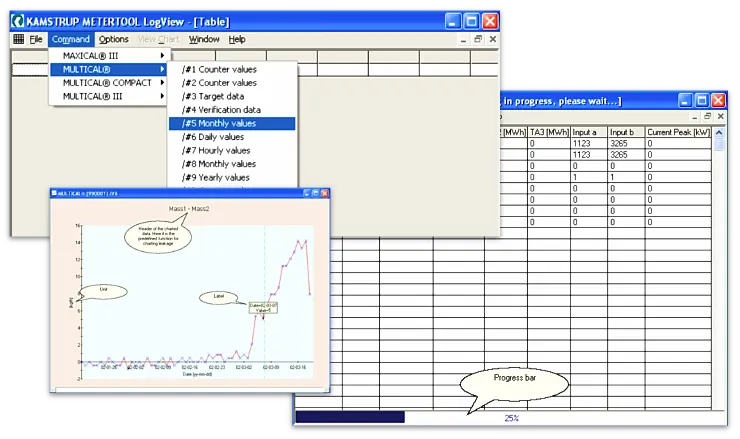Screen dimensions: 740x439
Task: Open the Help menu
Action: [x=237, y=39]
